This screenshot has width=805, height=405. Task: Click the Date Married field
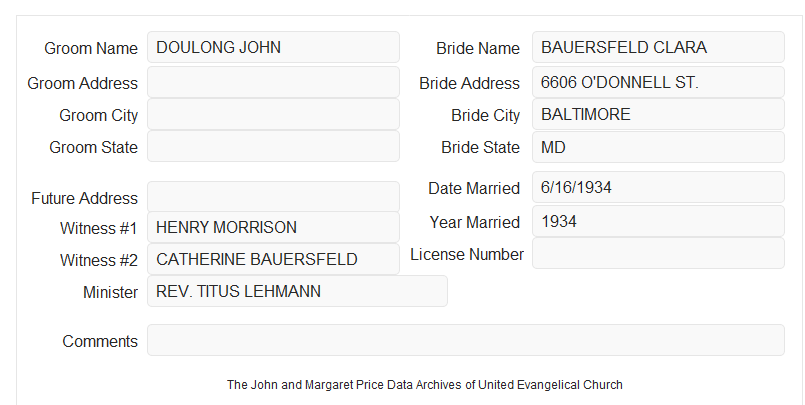tap(658, 187)
